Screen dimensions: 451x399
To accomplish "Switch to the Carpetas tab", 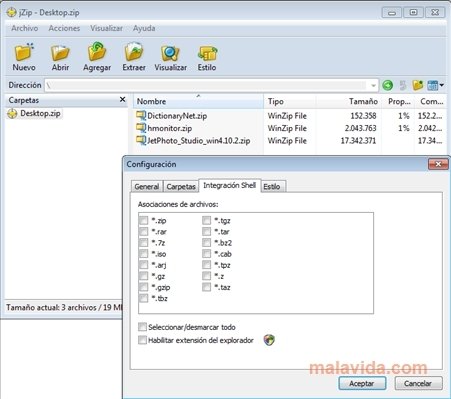I will [181, 187].
